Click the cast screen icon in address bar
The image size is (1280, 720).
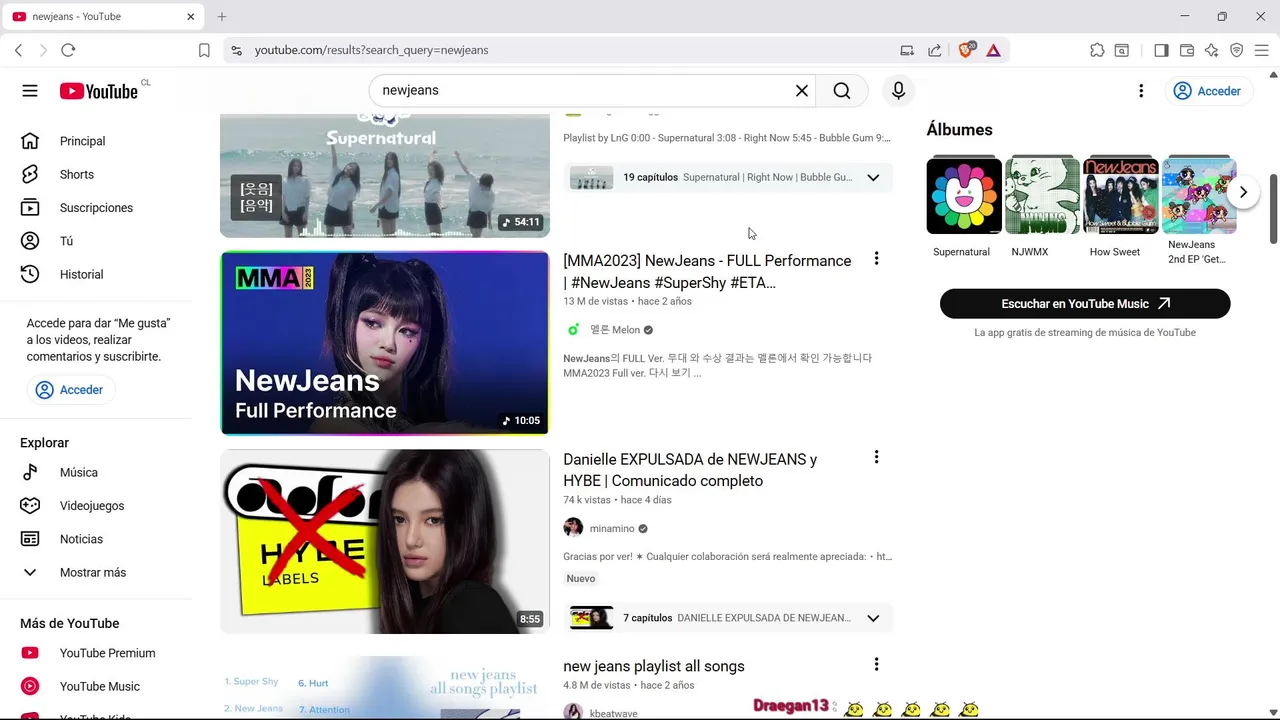(x=907, y=50)
